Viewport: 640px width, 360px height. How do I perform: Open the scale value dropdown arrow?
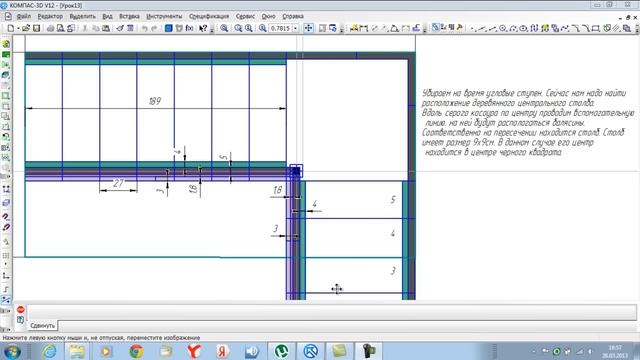[296, 28]
